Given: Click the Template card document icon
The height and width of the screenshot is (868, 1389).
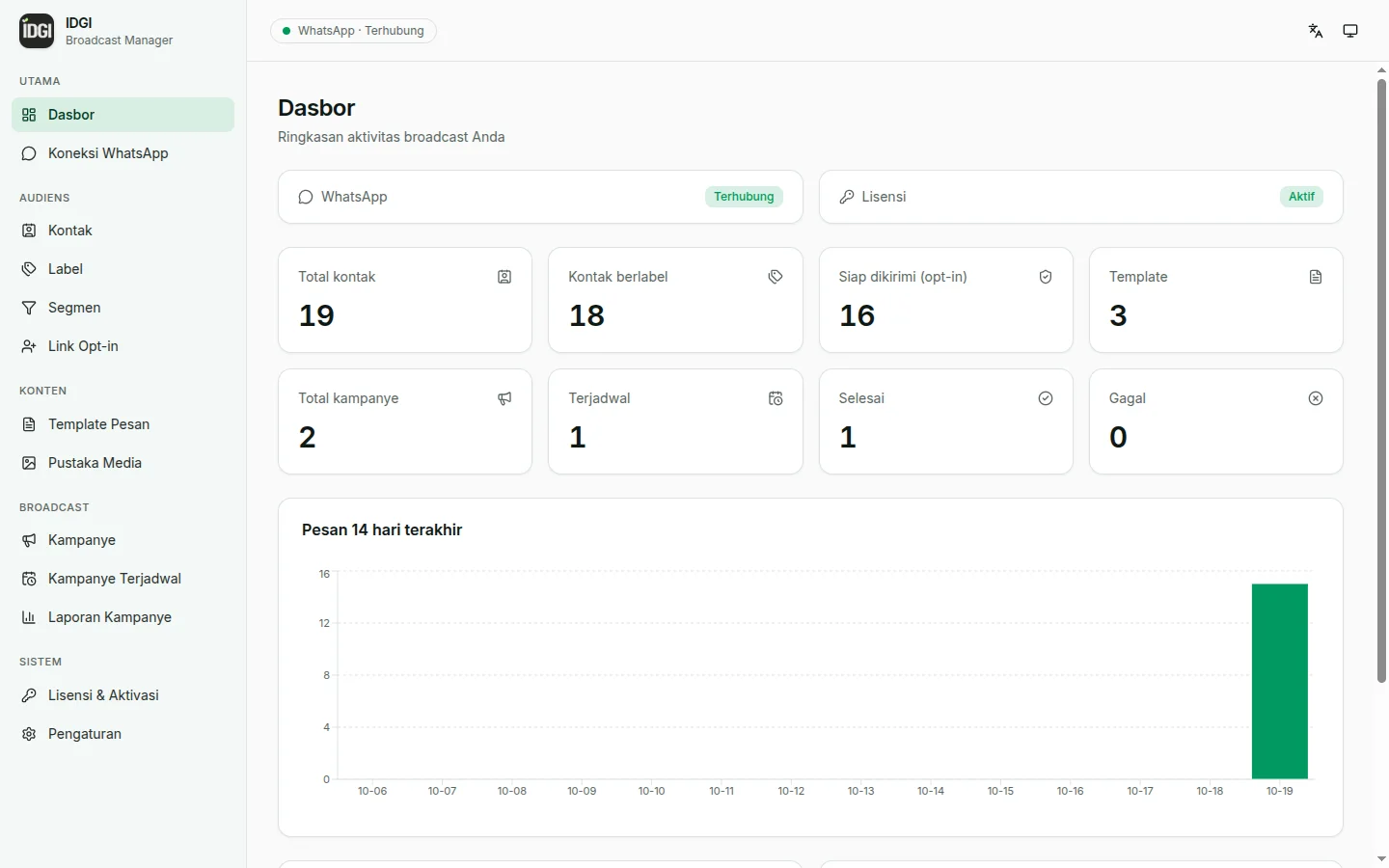Looking at the screenshot, I should 1316,277.
